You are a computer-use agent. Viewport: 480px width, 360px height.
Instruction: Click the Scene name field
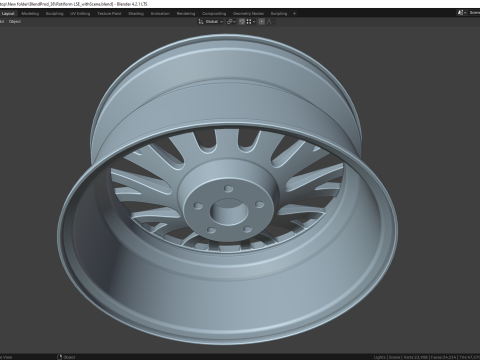click(474, 13)
